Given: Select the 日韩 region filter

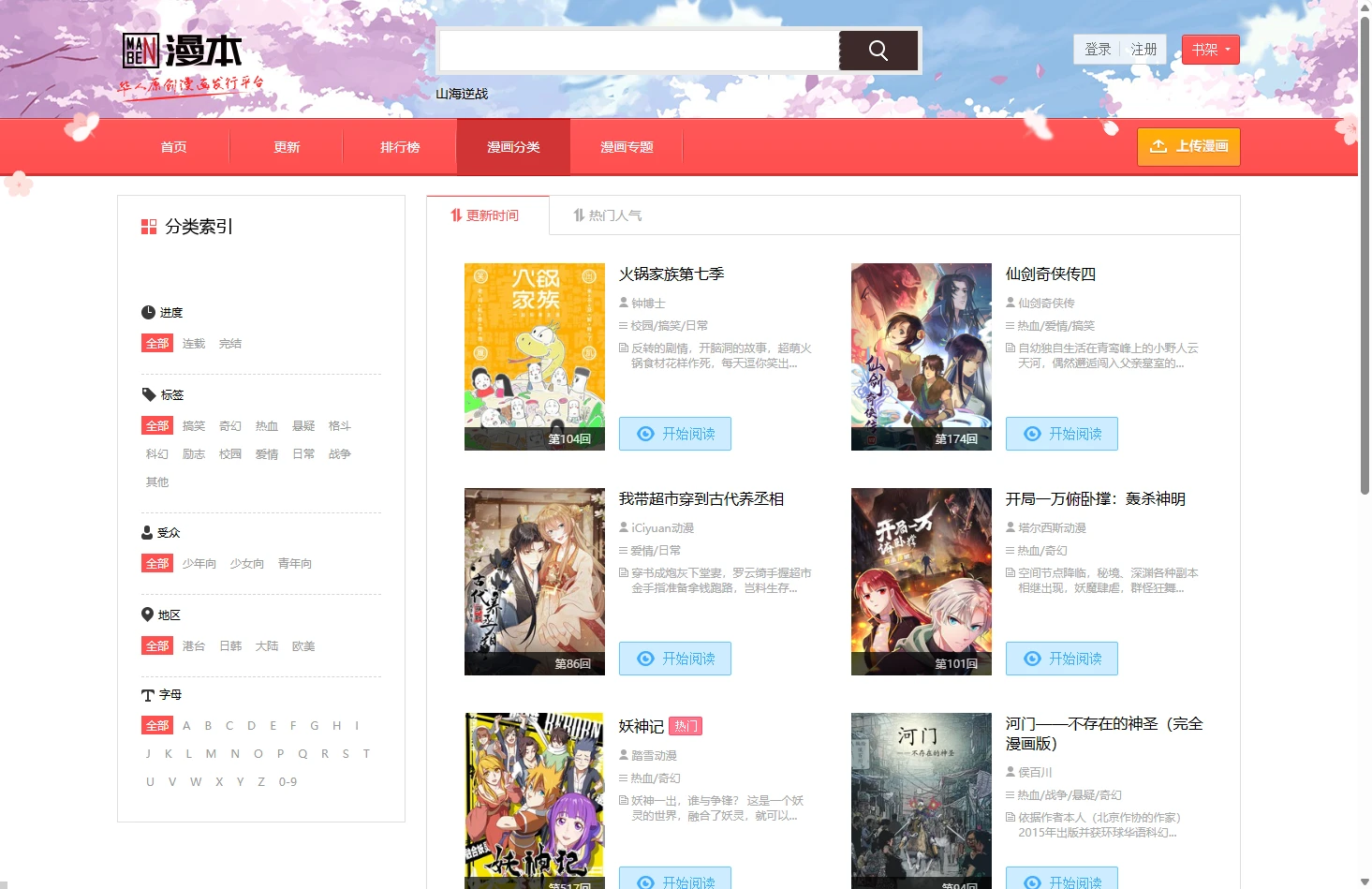Looking at the screenshot, I should tap(229, 645).
